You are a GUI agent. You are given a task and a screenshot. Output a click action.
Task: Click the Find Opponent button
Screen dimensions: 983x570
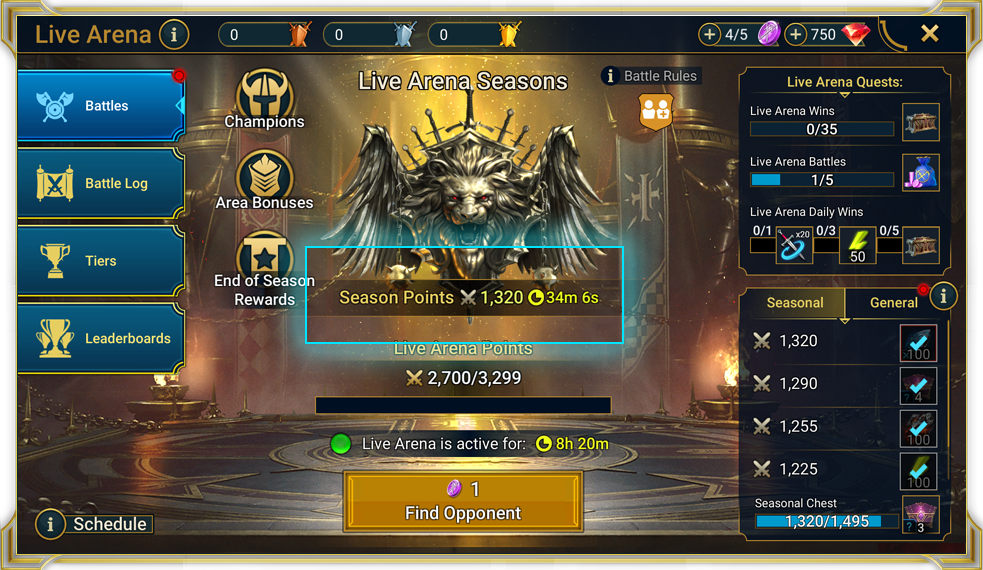[463, 502]
